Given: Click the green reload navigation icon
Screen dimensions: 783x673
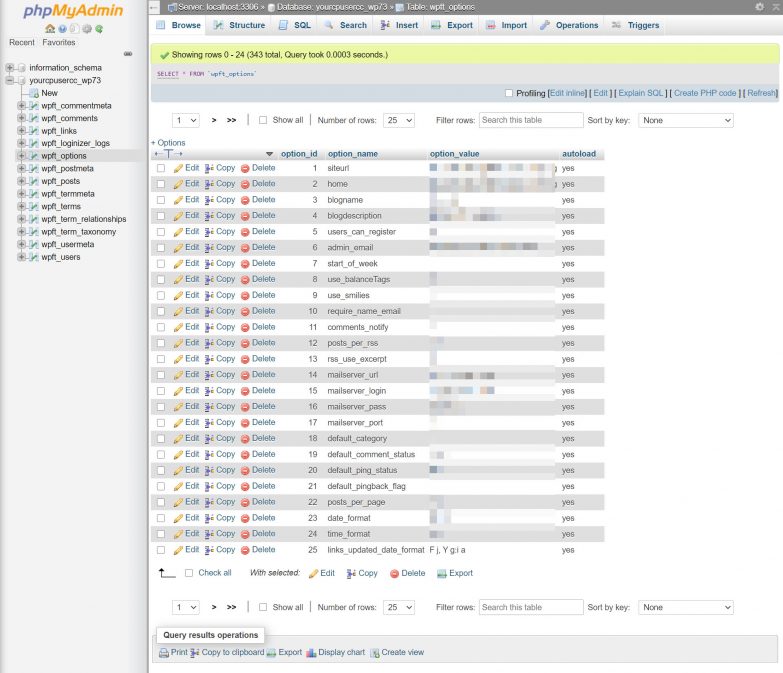Looking at the screenshot, I should click(x=97, y=29).
